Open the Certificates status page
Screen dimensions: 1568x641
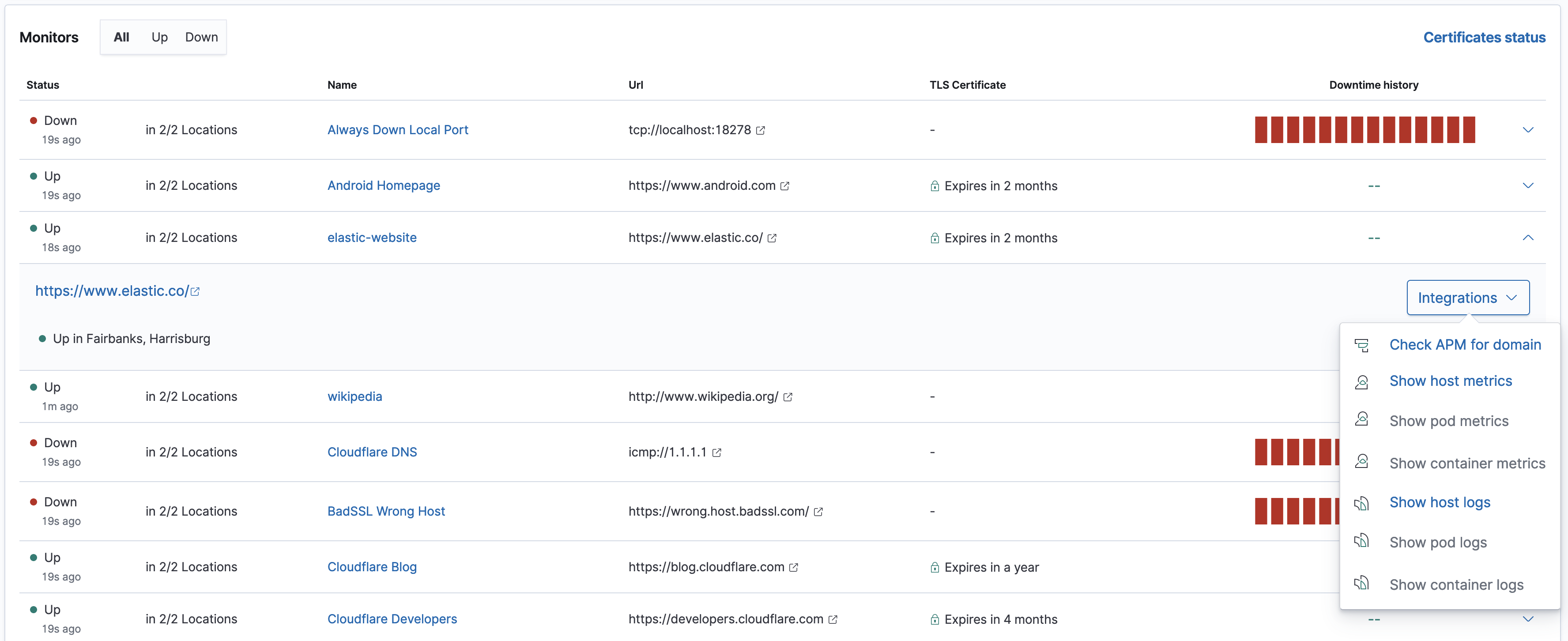click(1485, 37)
